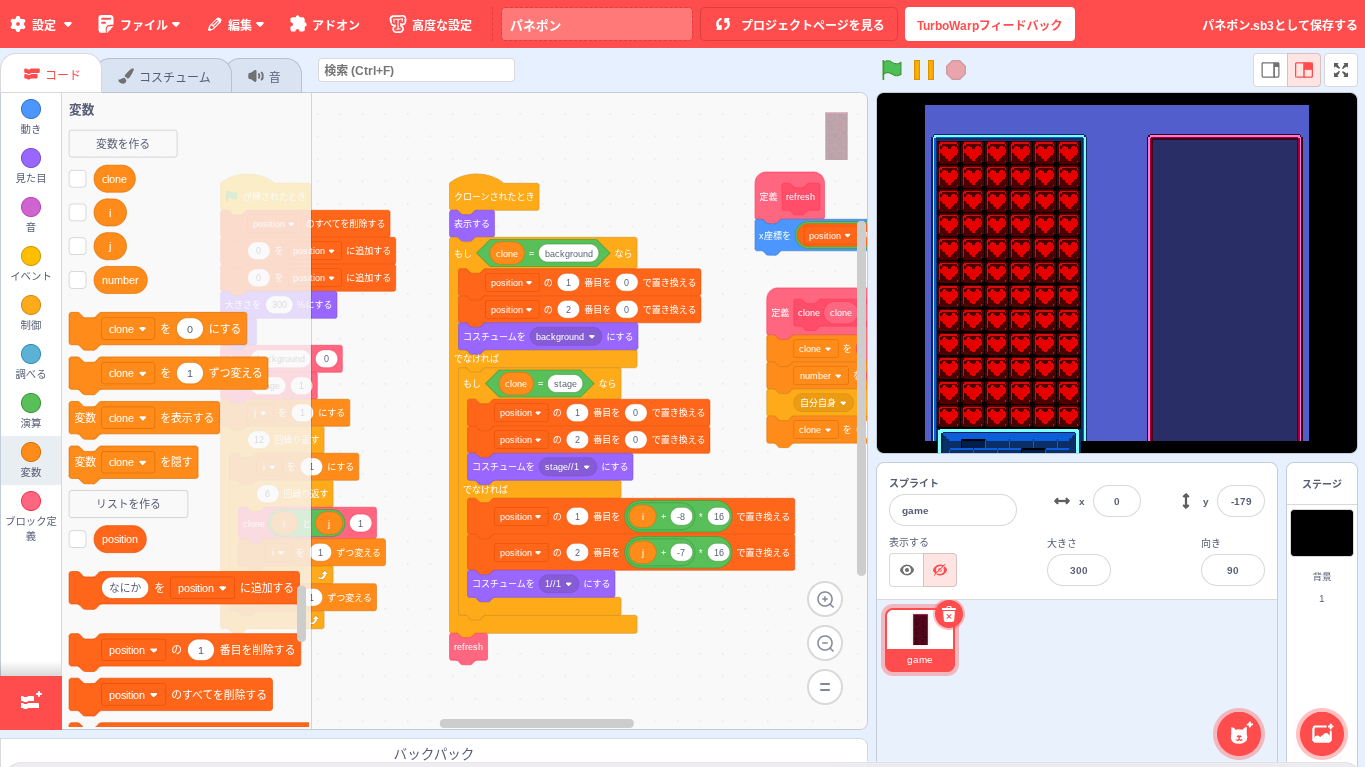
Task: Open costume dropdown showing 'background'
Action: (566, 337)
